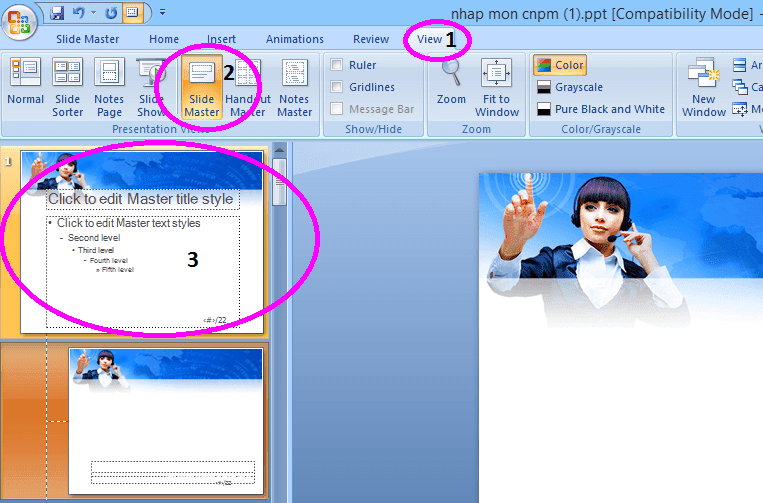Viewport: 763px width, 503px height.
Task: Select the master slide thumbnail 1
Action: pos(142,242)
